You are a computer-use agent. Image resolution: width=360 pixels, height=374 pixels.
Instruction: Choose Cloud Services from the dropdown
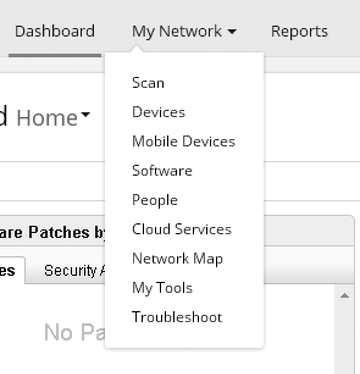coord(182,229)
